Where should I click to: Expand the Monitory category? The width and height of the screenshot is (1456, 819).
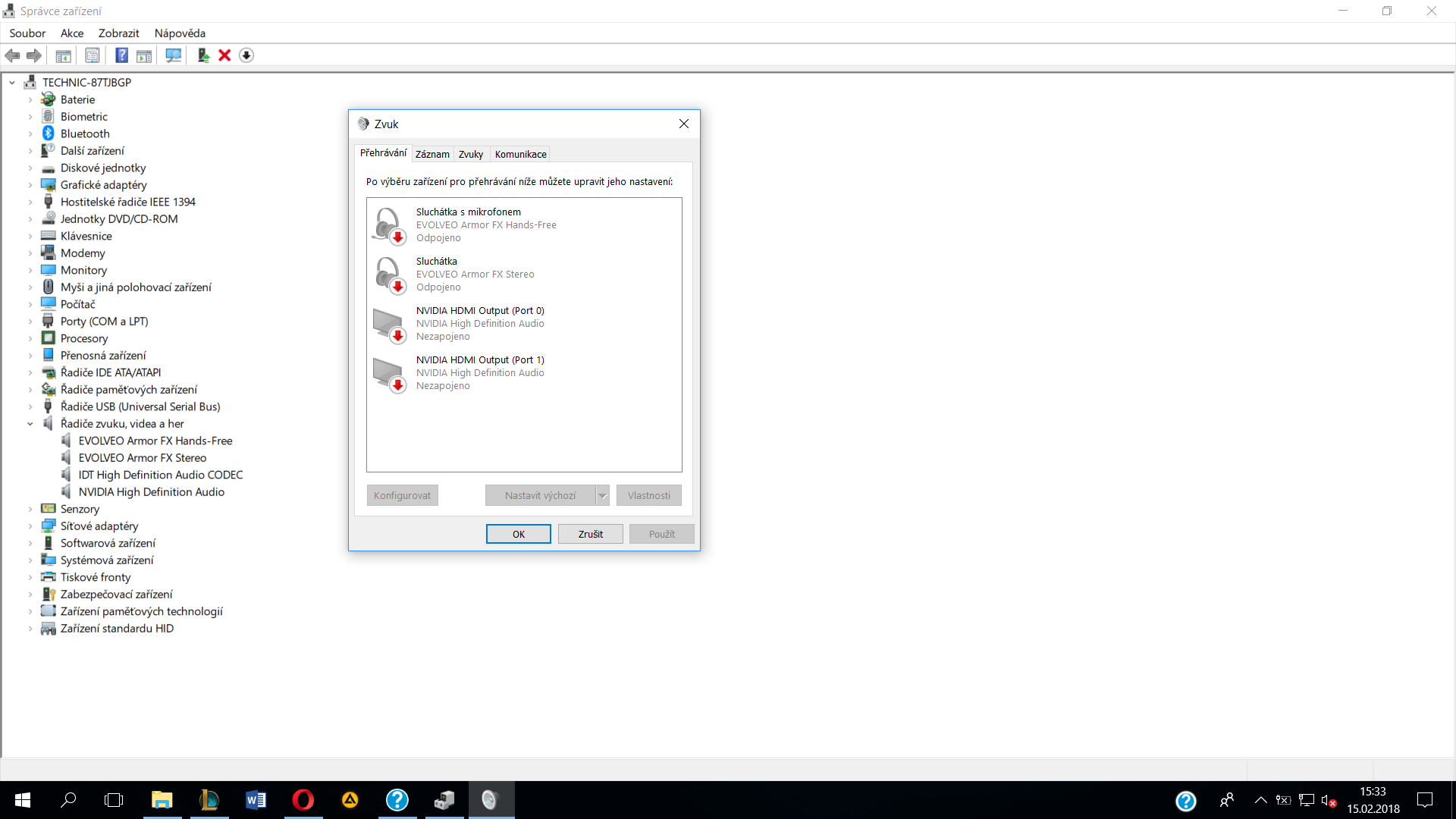[30, 270]
